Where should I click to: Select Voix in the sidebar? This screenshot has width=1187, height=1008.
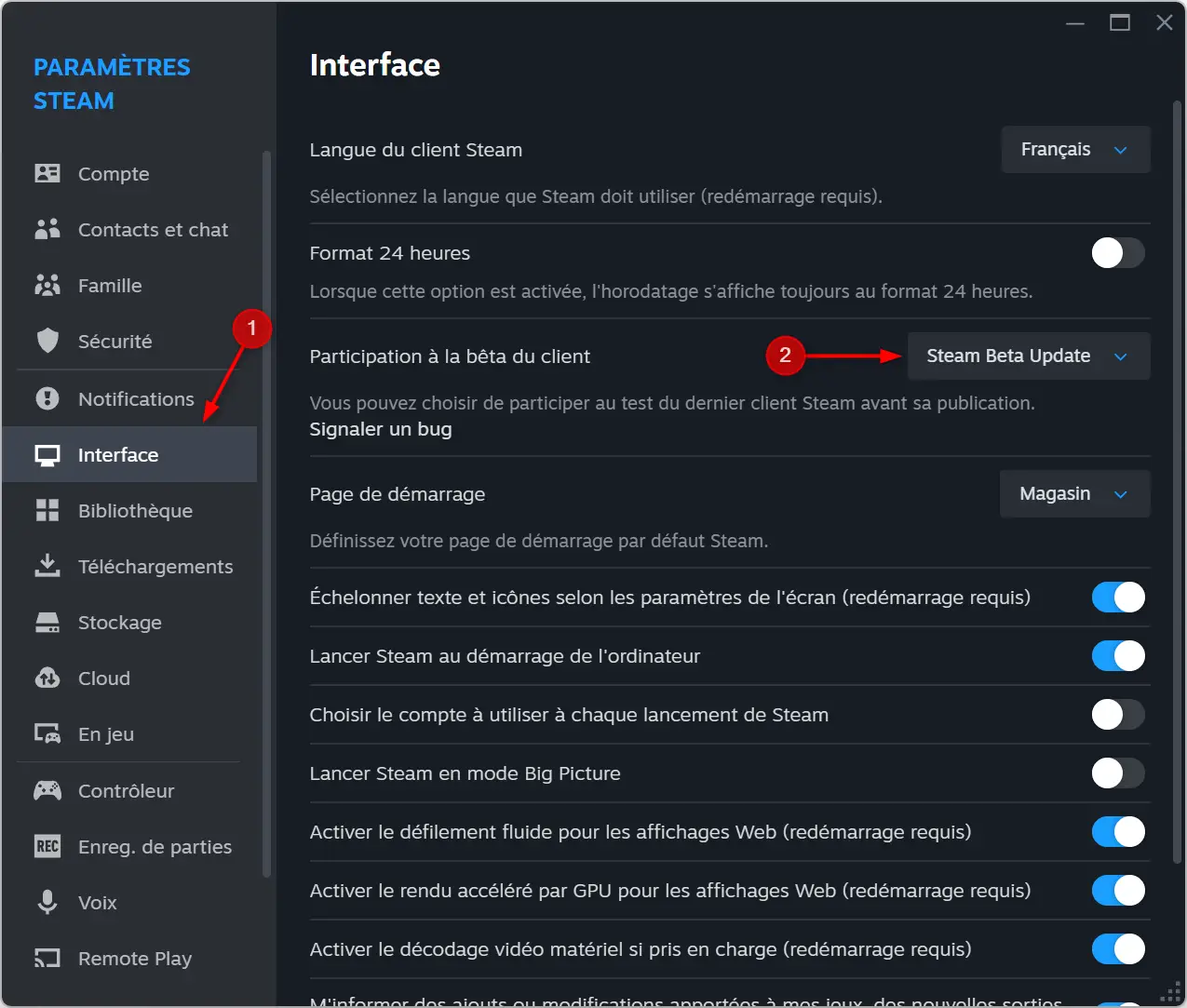pos(129,902)
